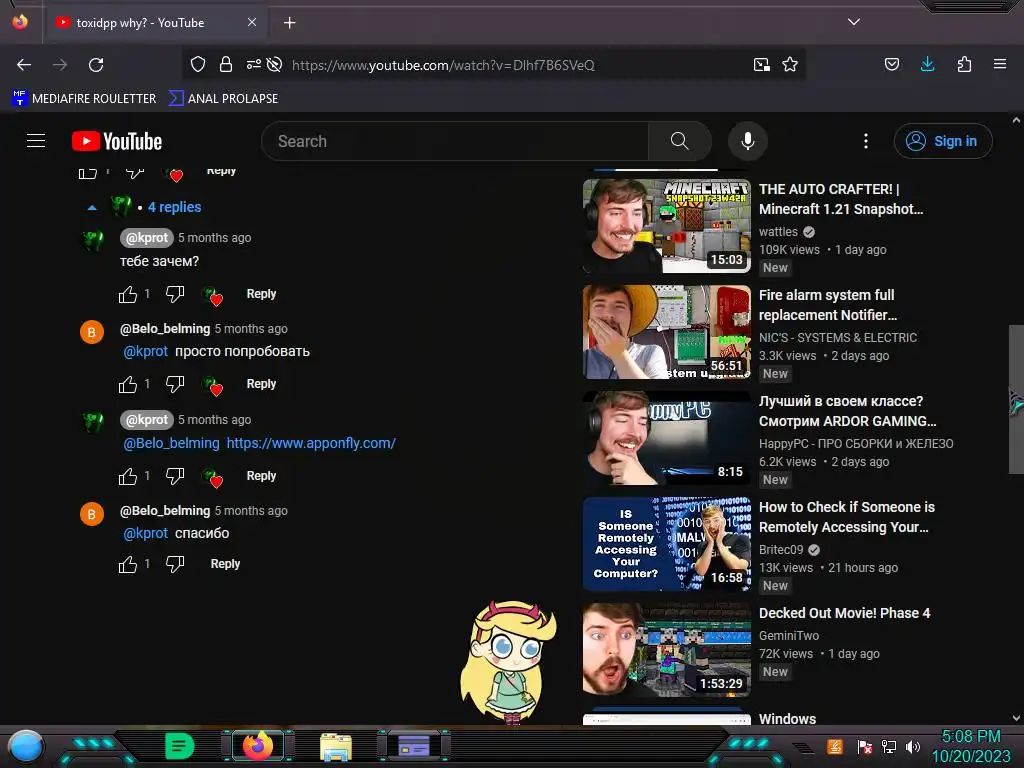Image resolution: width=1024 pixels, height=768 pixels.
Task: Search with your voice microphone button
Action: click(x=748, y=141)
